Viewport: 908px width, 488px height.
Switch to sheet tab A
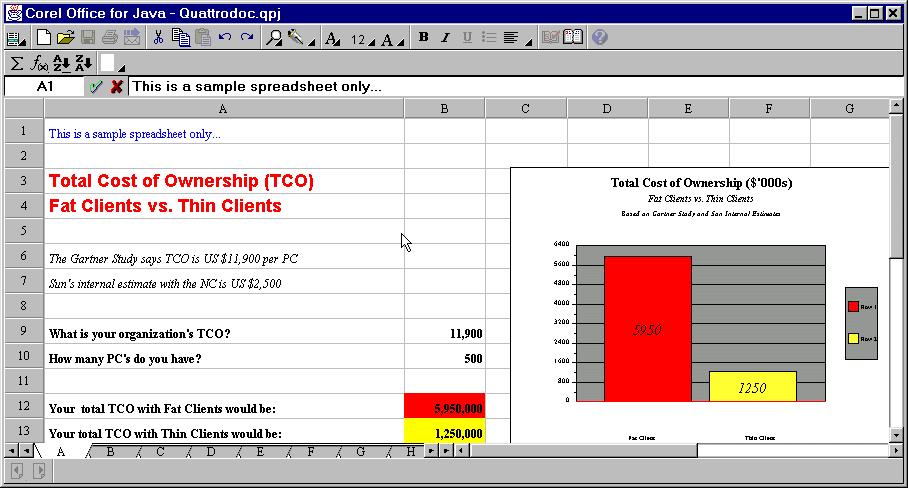coord(61,452)
